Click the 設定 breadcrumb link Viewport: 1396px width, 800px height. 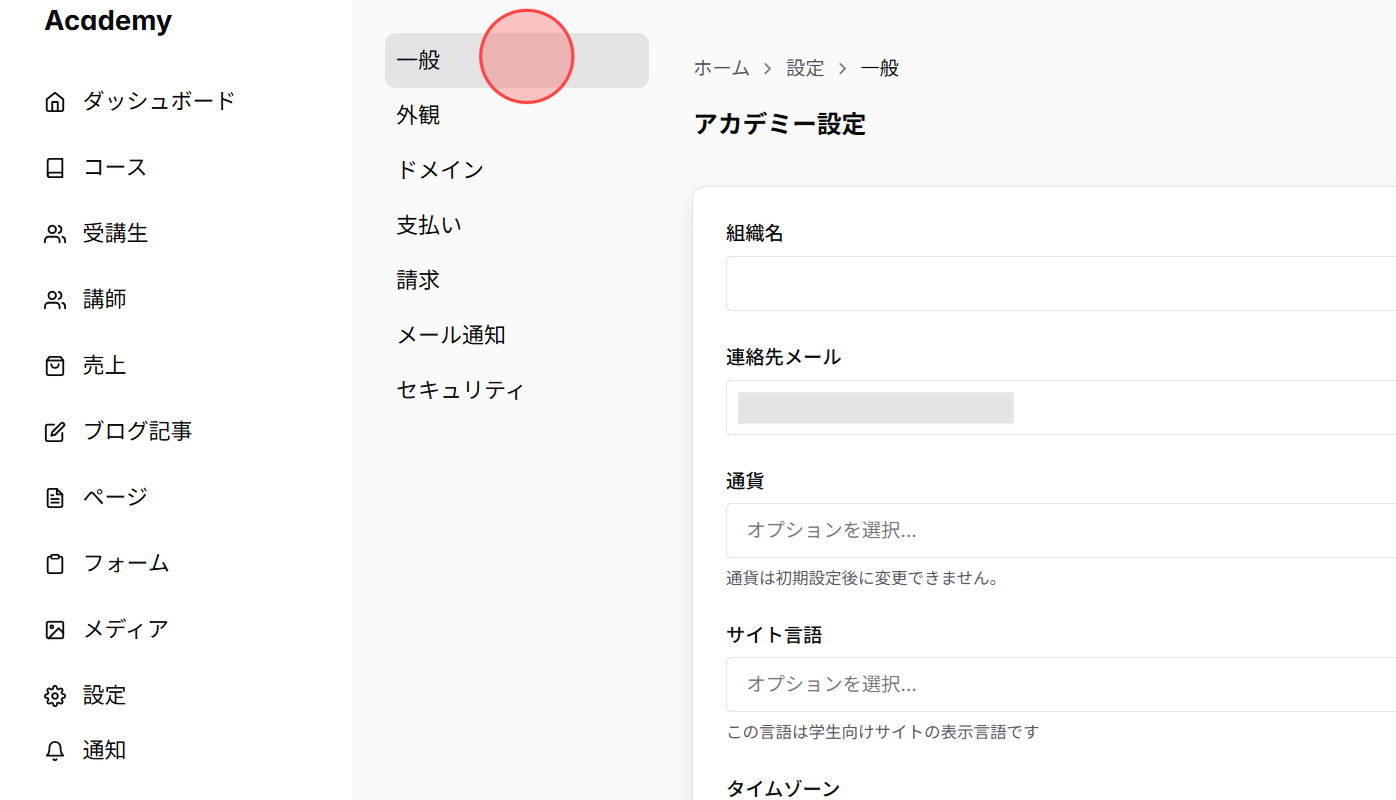[x=807, y=67]
